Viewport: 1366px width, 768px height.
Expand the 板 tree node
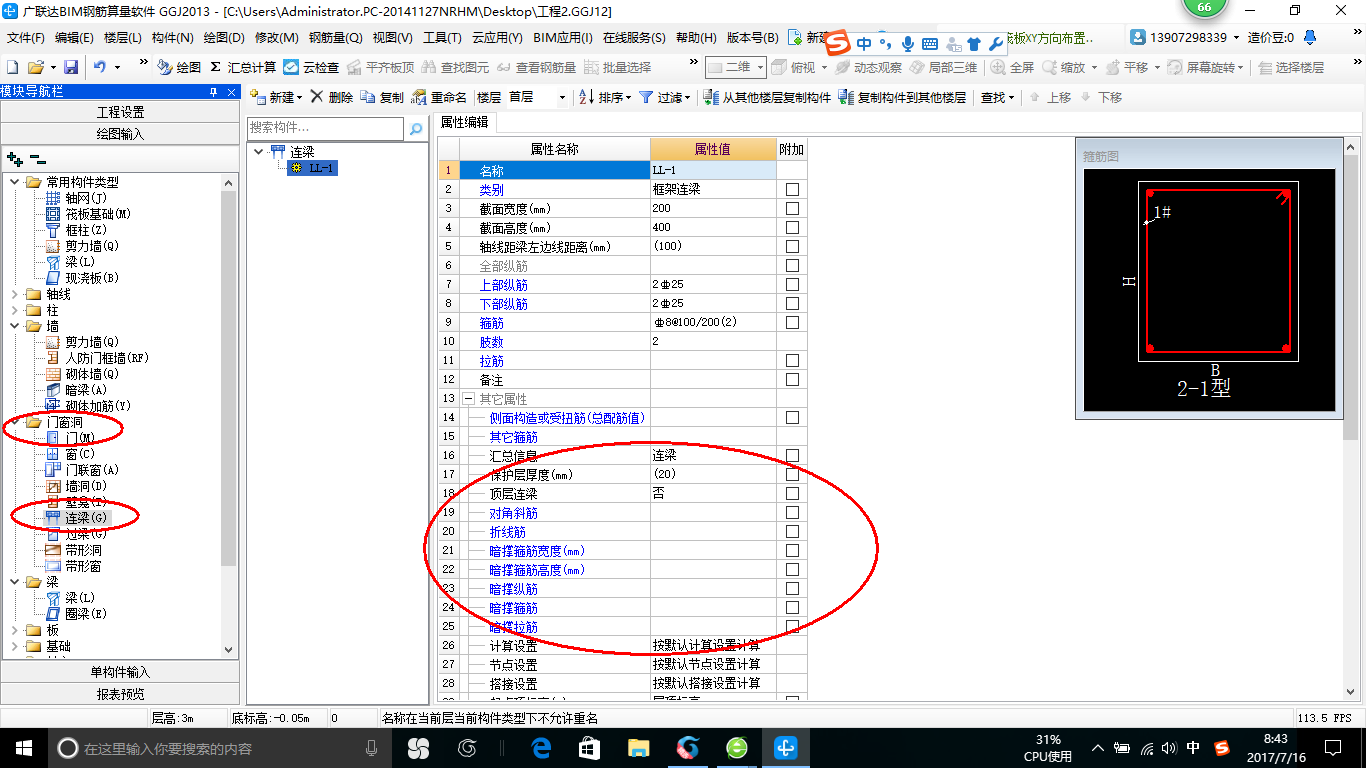pyautogui.click(x=15, y=630)
